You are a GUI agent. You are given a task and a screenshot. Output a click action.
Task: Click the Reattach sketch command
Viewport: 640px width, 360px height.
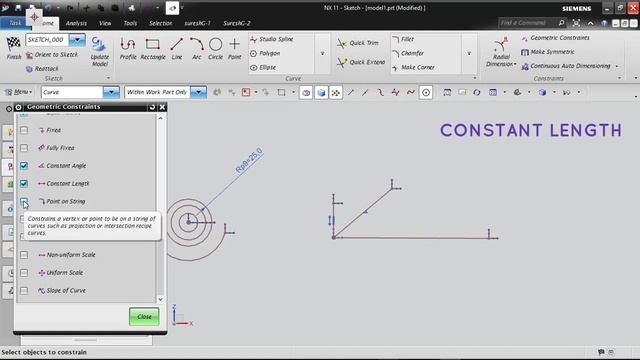(x=42, y=69)
